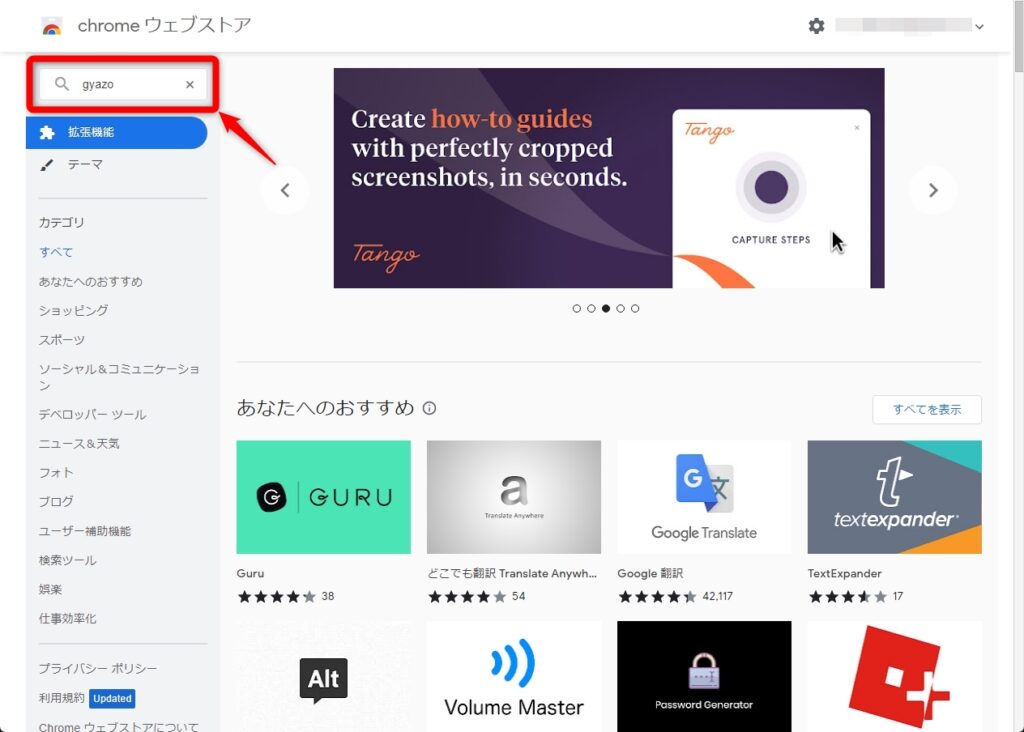Select the fifth carousel dot
The image size is (1024, 732).
[635, 308]
